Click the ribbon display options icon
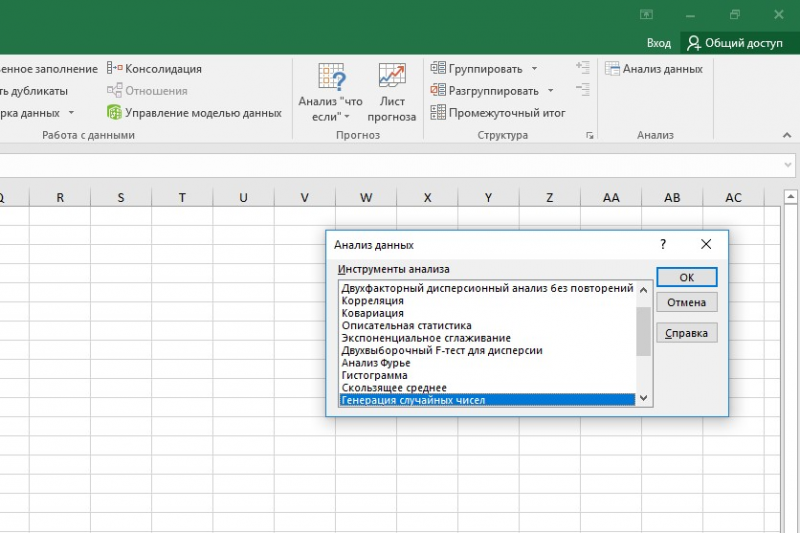This screenshot has height=533, width=800. (646, 15)
